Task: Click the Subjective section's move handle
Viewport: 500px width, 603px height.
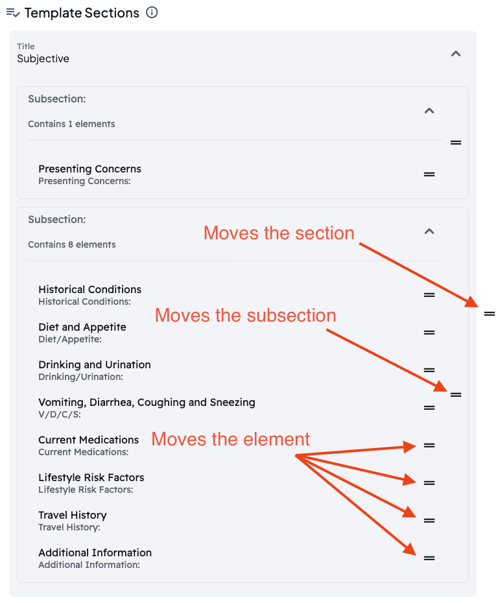Action: (x=489, y=314)
